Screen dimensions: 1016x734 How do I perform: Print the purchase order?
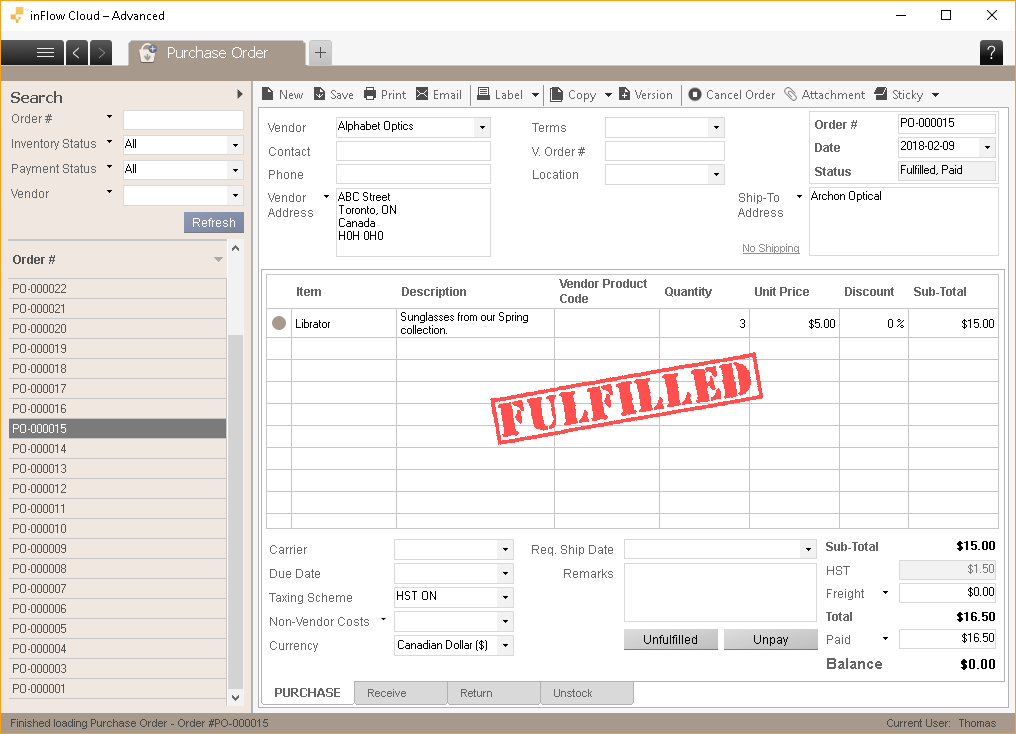(x=384, y=94)
